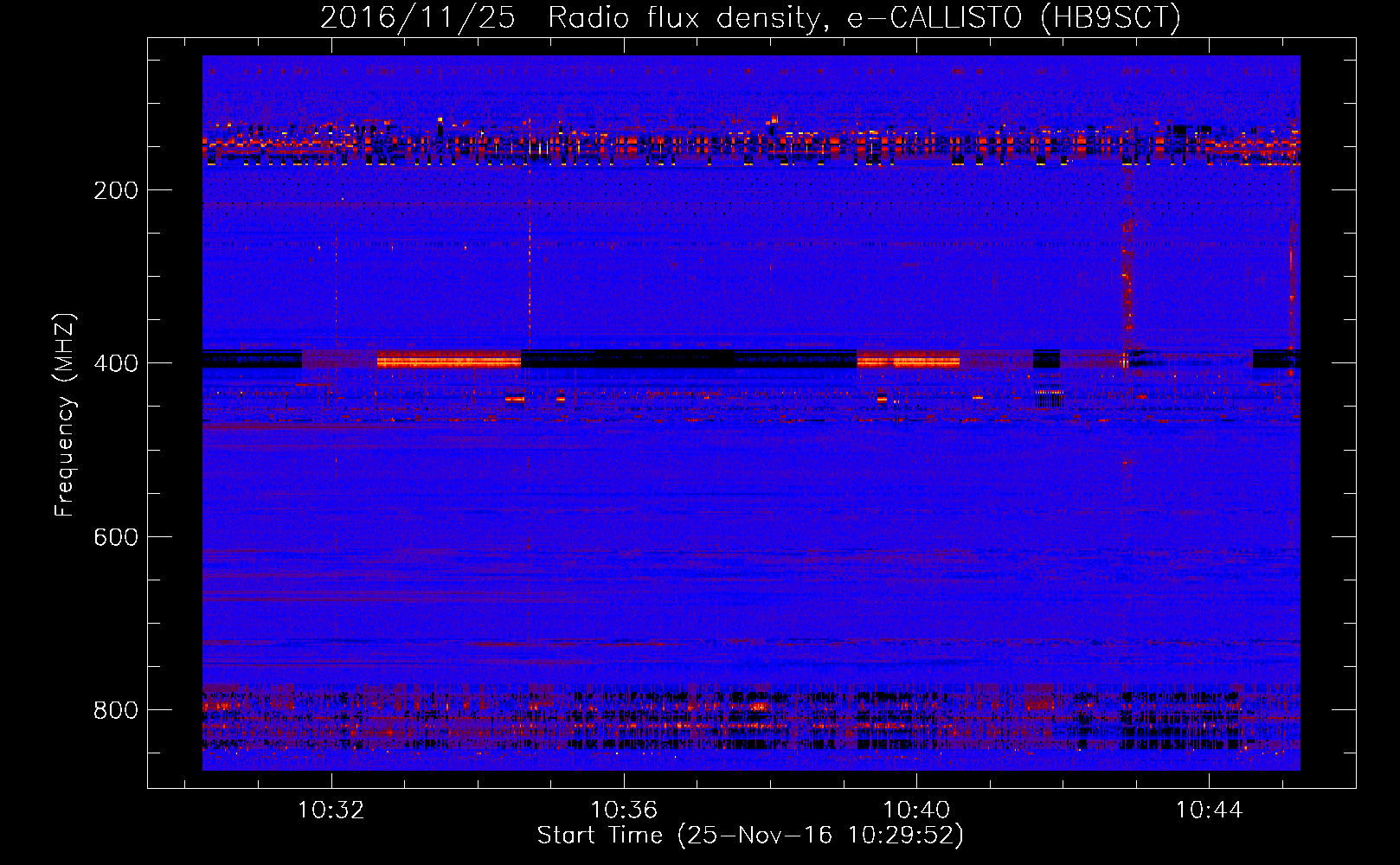Screen dimensions: 1400x865
Task: Click the '600' frequency tick label
Action: point(116,537)
